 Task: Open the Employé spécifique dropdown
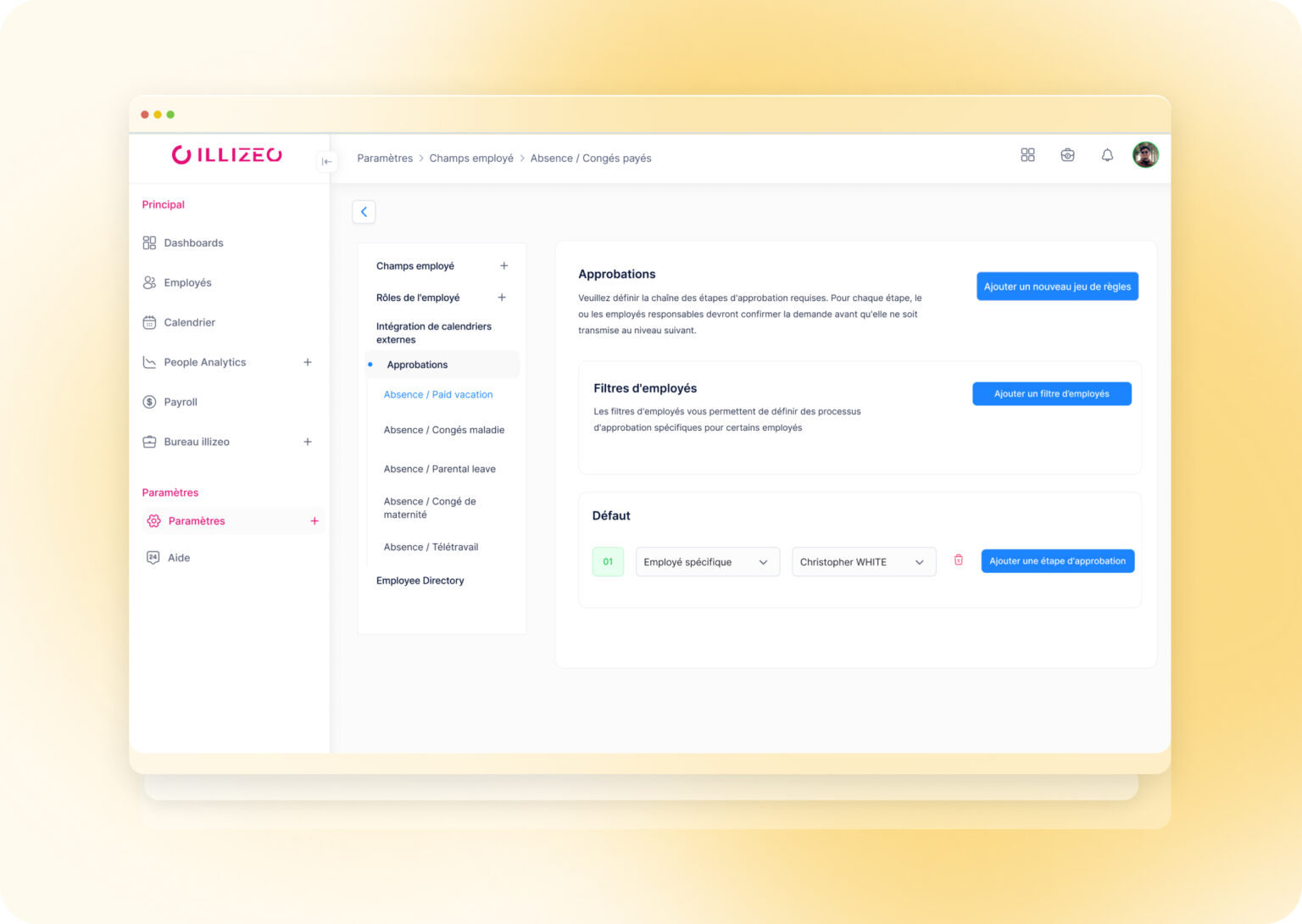(707, 562)
